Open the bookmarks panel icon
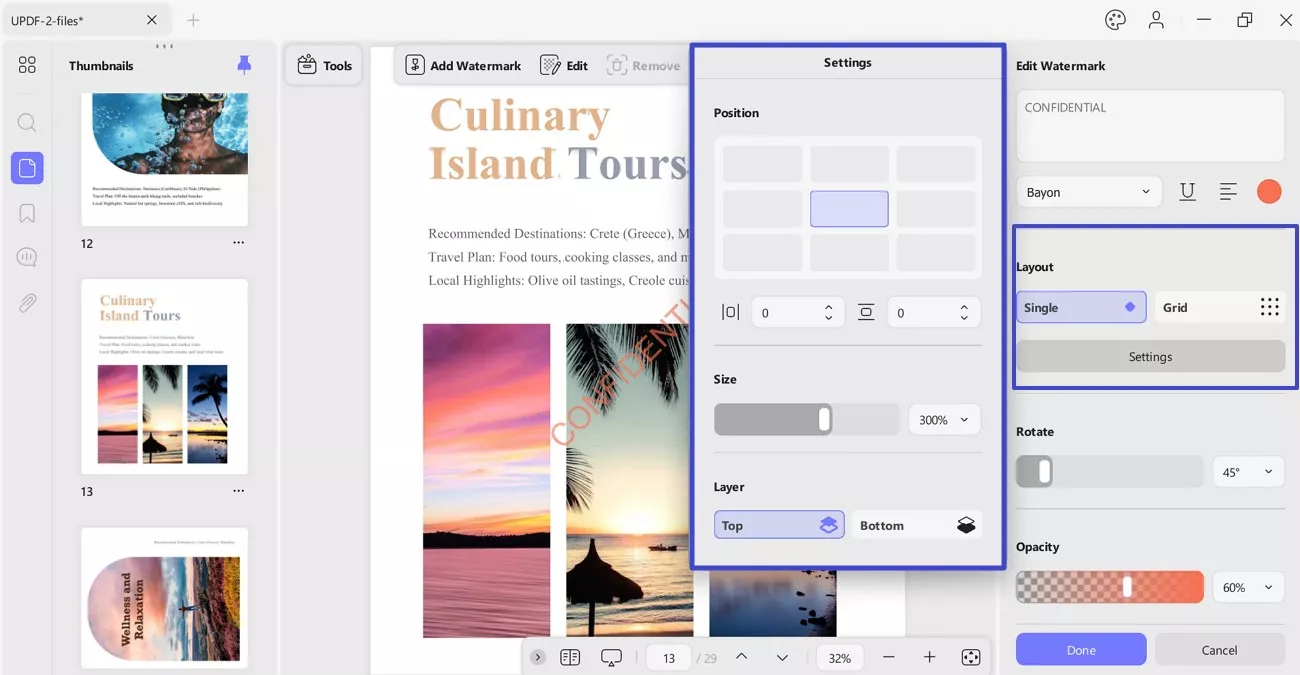The image size is (1300, 675). click(27, 213)
